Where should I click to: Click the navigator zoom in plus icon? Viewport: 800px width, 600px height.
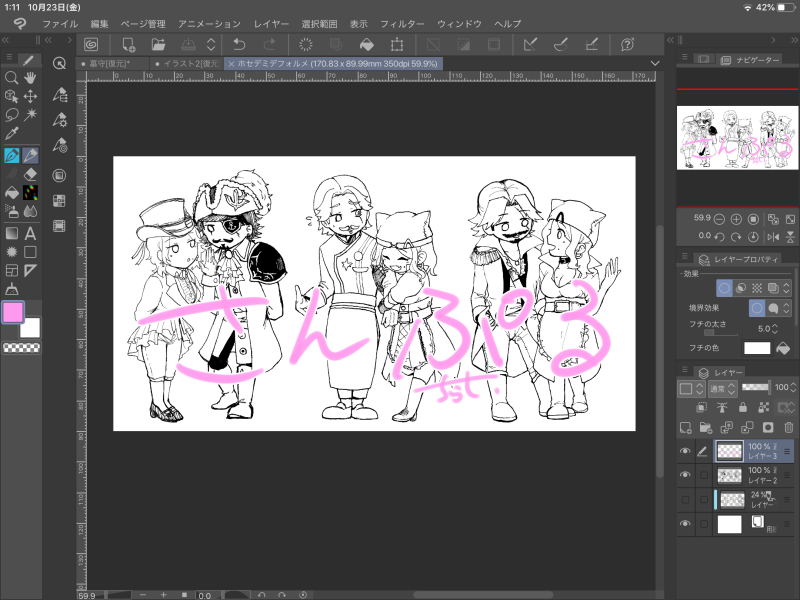pos(736,219)
